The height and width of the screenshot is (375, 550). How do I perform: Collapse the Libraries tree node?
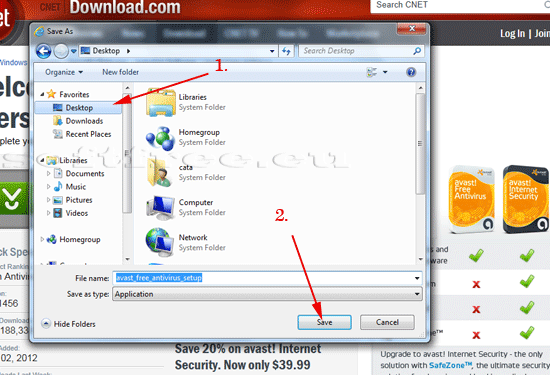tap(42, 160)
